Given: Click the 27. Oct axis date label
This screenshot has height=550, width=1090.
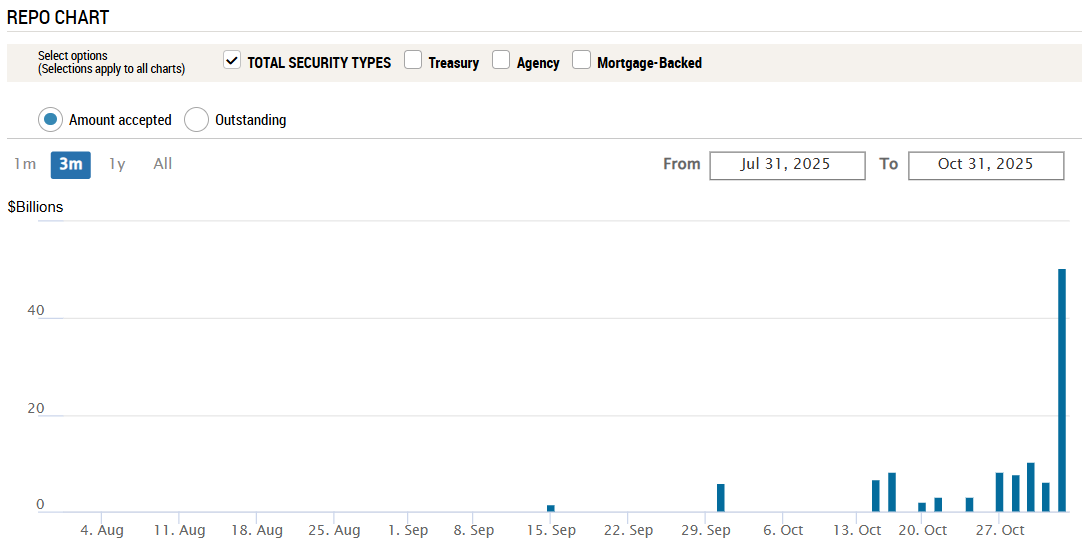Looking at the screenshot, I should click(1000, 530).
